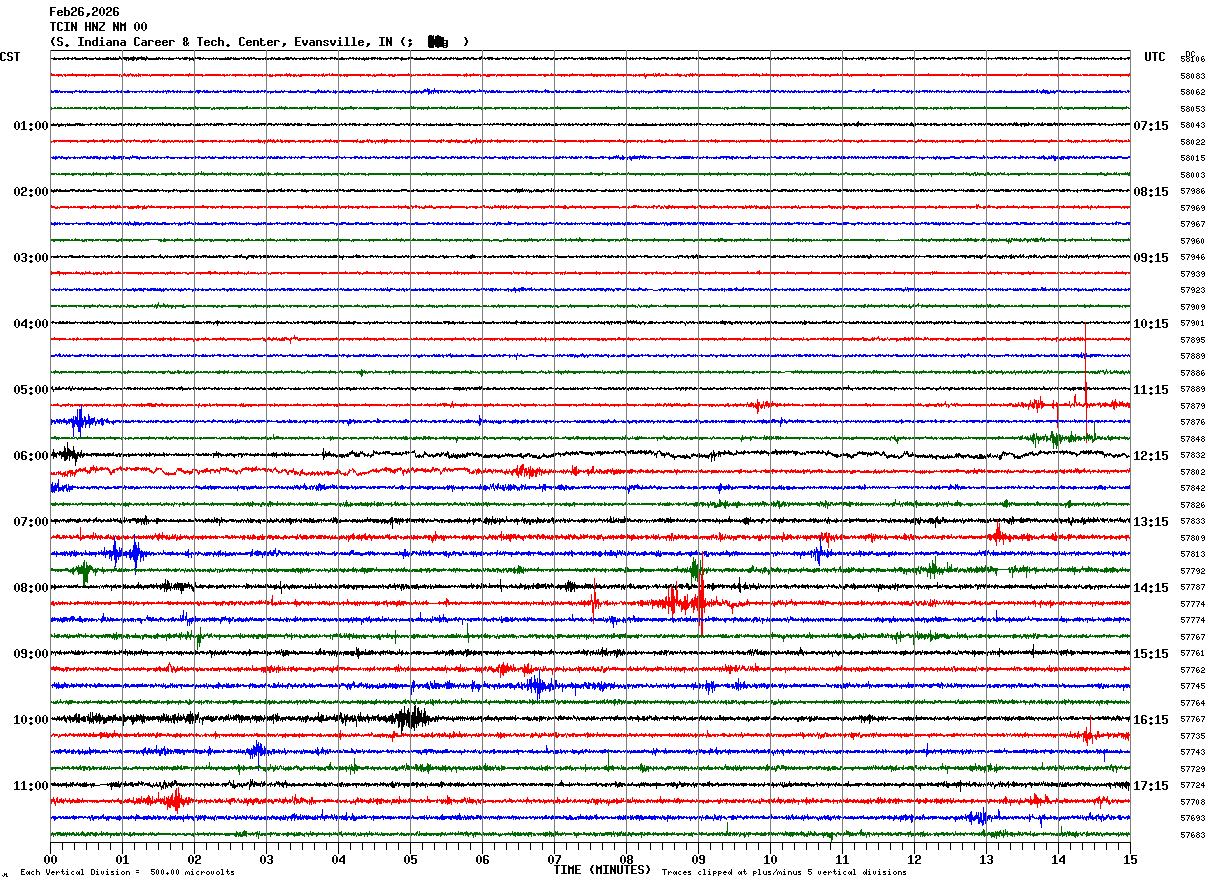Click the CST timezone label
The height and width of the screenshot is (886, 1210).
10,57
